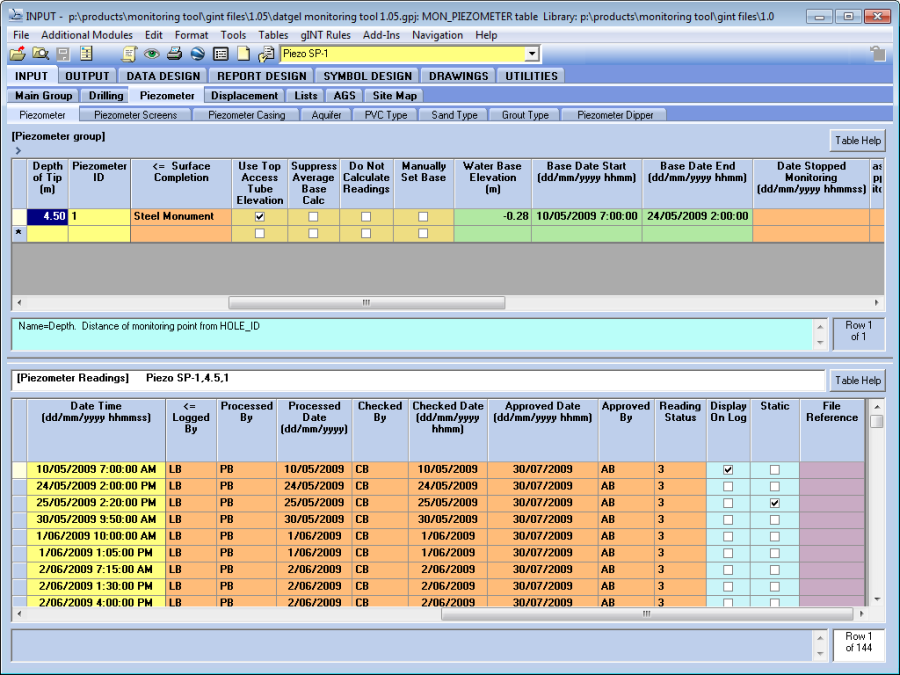Toggle Static checkbox for 25/05/2009 reading
Screen dimensions: 900x675
pos(774,503)
